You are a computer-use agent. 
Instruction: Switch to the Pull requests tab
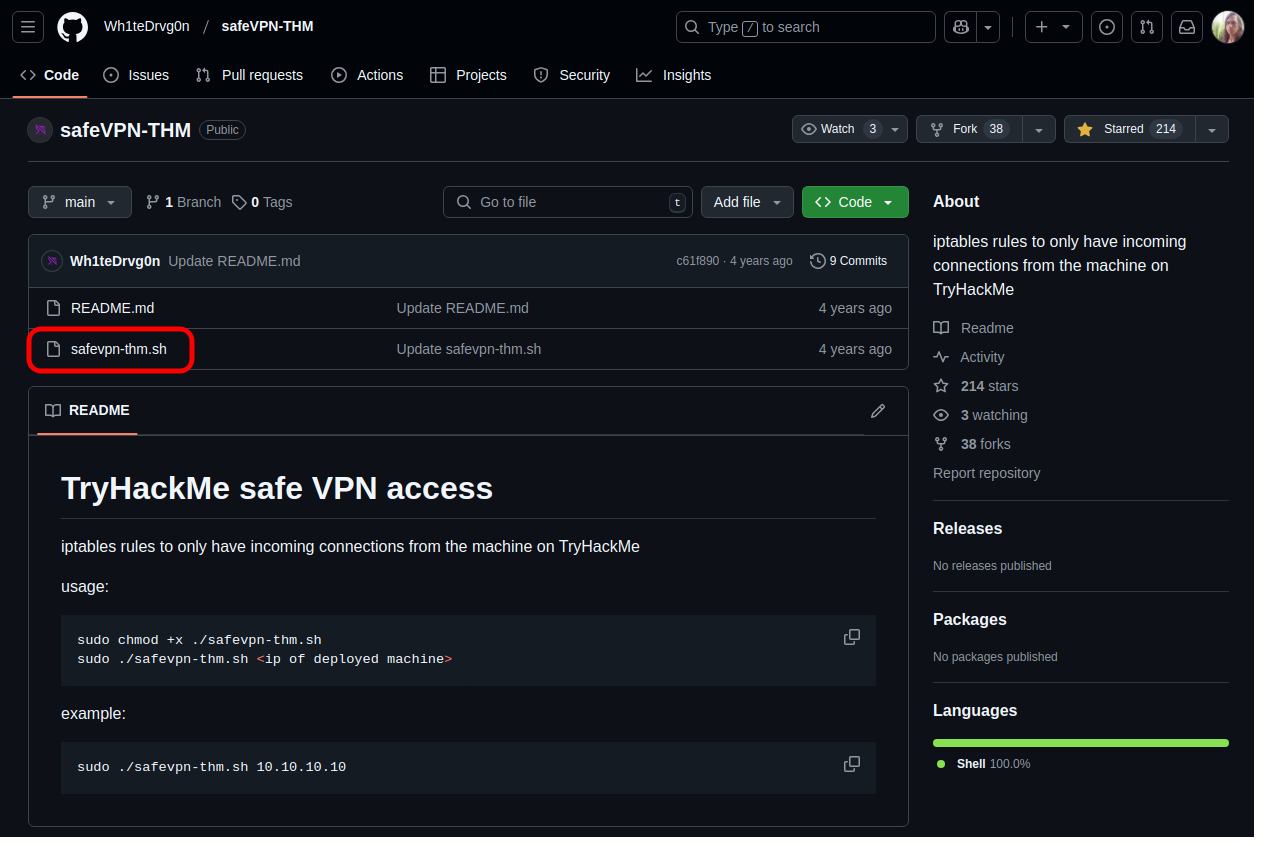click(x=249, y=75)
